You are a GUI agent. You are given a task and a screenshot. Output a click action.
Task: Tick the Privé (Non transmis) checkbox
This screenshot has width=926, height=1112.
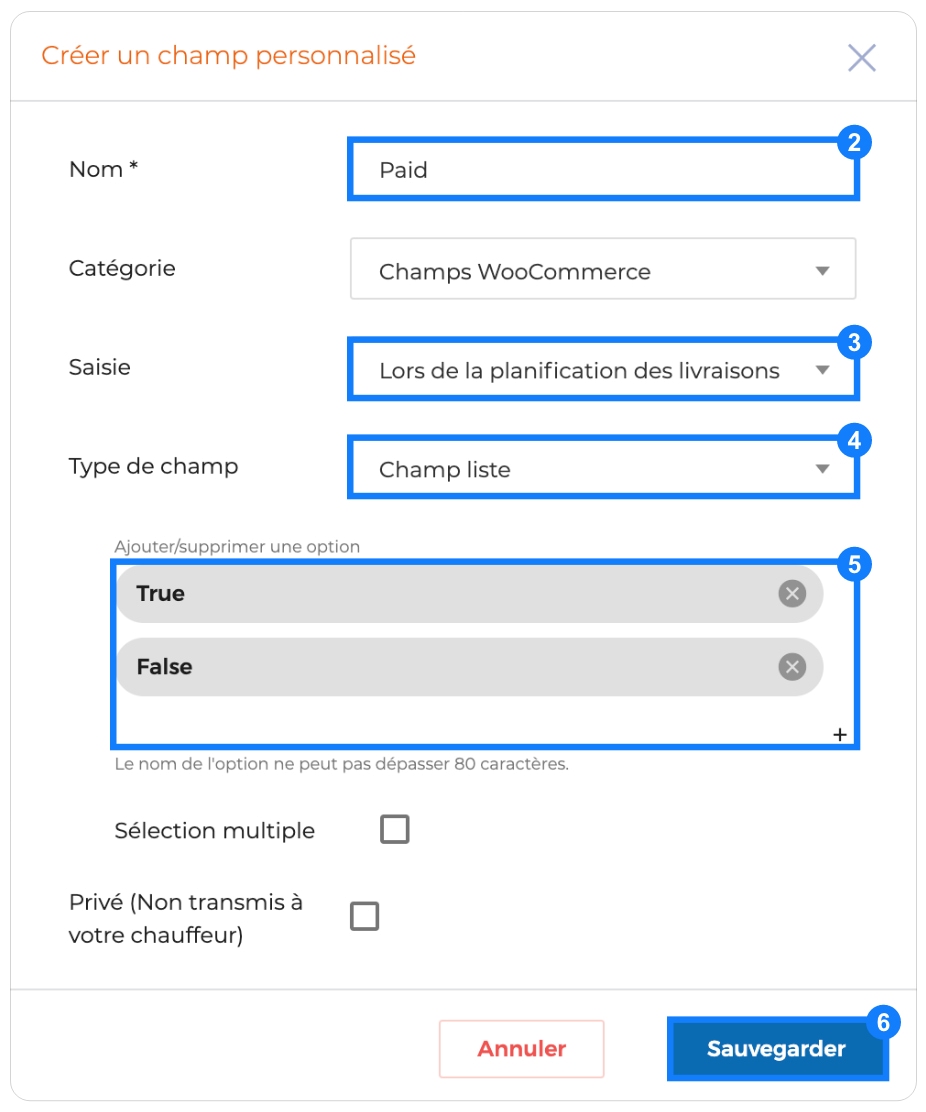click(364, 916)
